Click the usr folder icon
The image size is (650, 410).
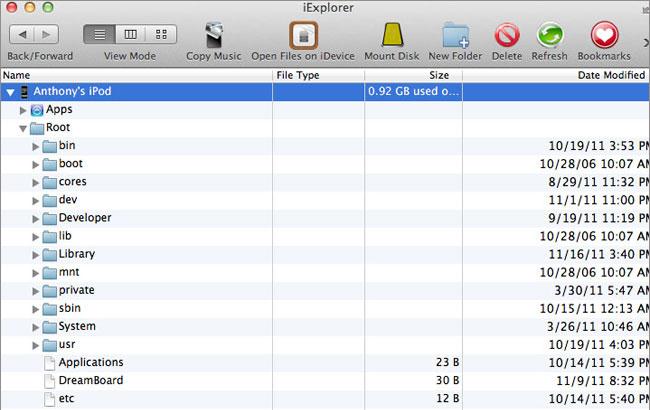coord(50,344)
